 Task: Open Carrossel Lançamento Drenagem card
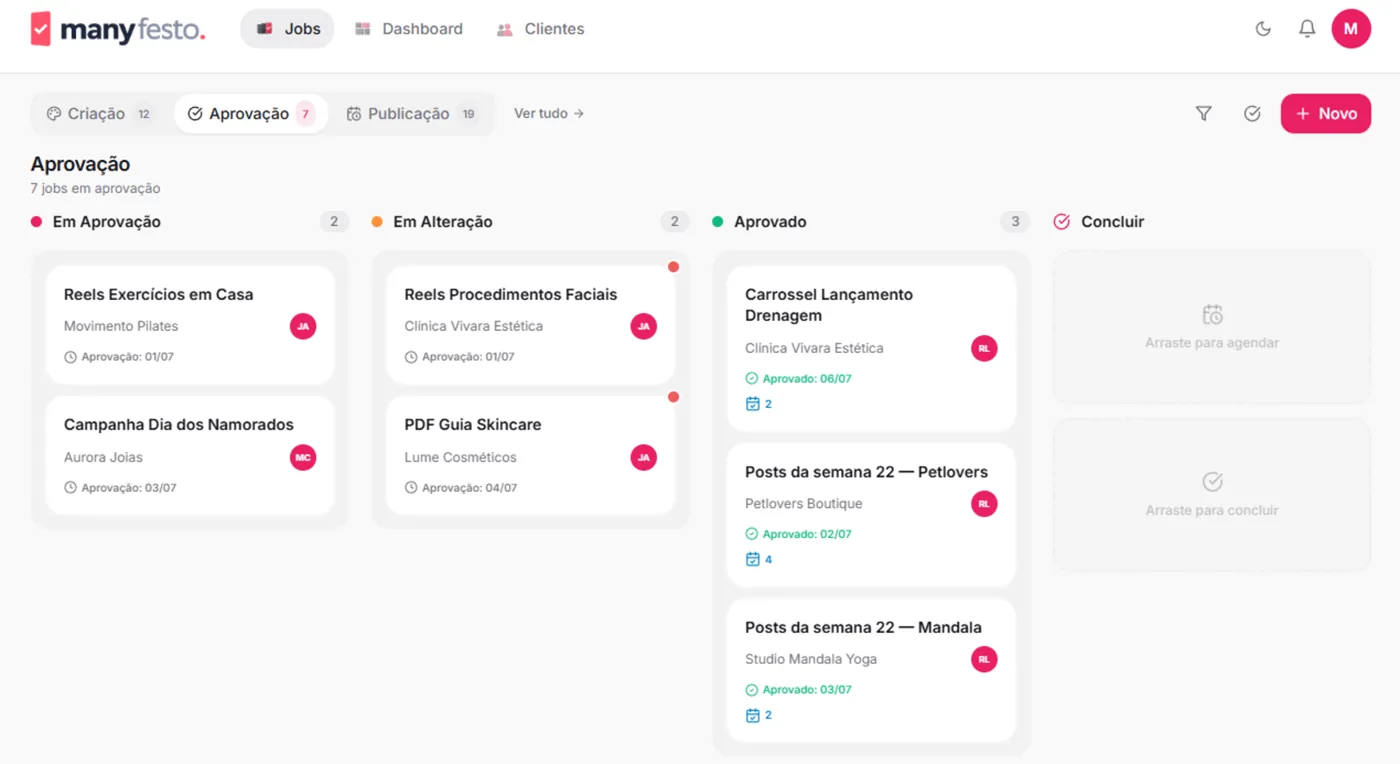point(871,348)
